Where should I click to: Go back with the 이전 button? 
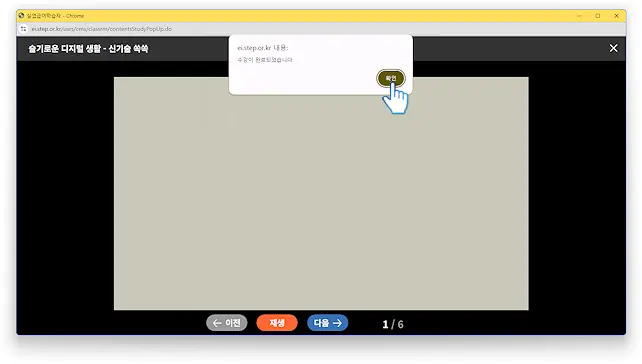tap(226, 323)
